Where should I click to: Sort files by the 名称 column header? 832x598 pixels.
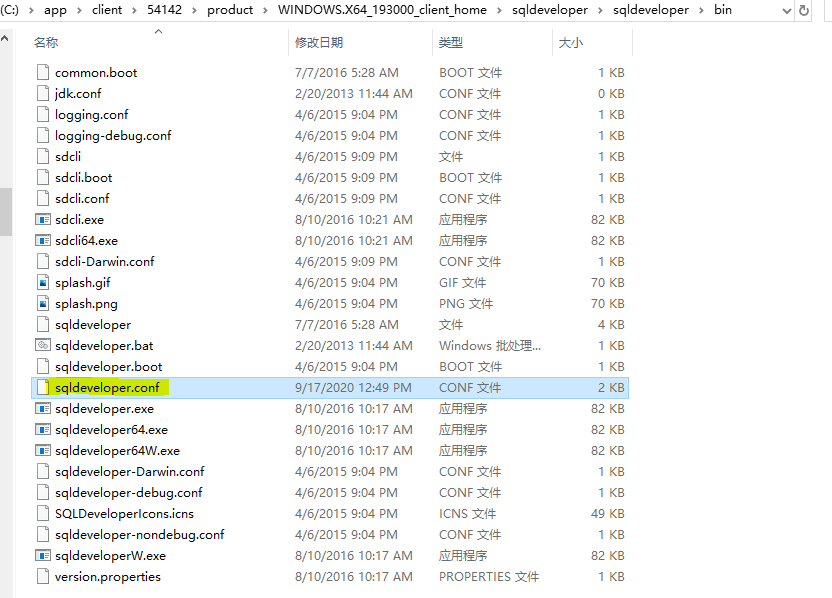click(46, 42)
